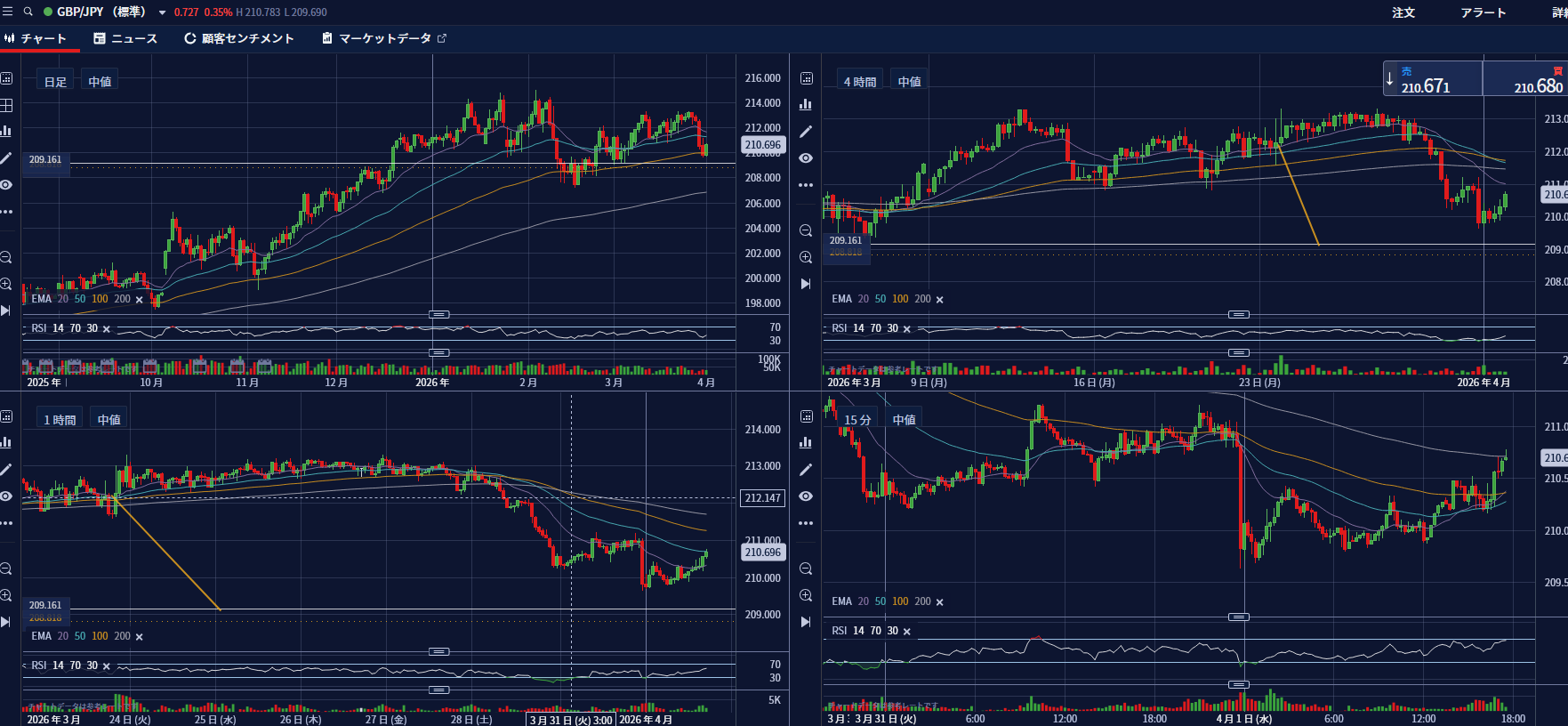The image size is (1568, 726).
Task: Click the 注文 button in header
Action: click(x=1403, y=12)
